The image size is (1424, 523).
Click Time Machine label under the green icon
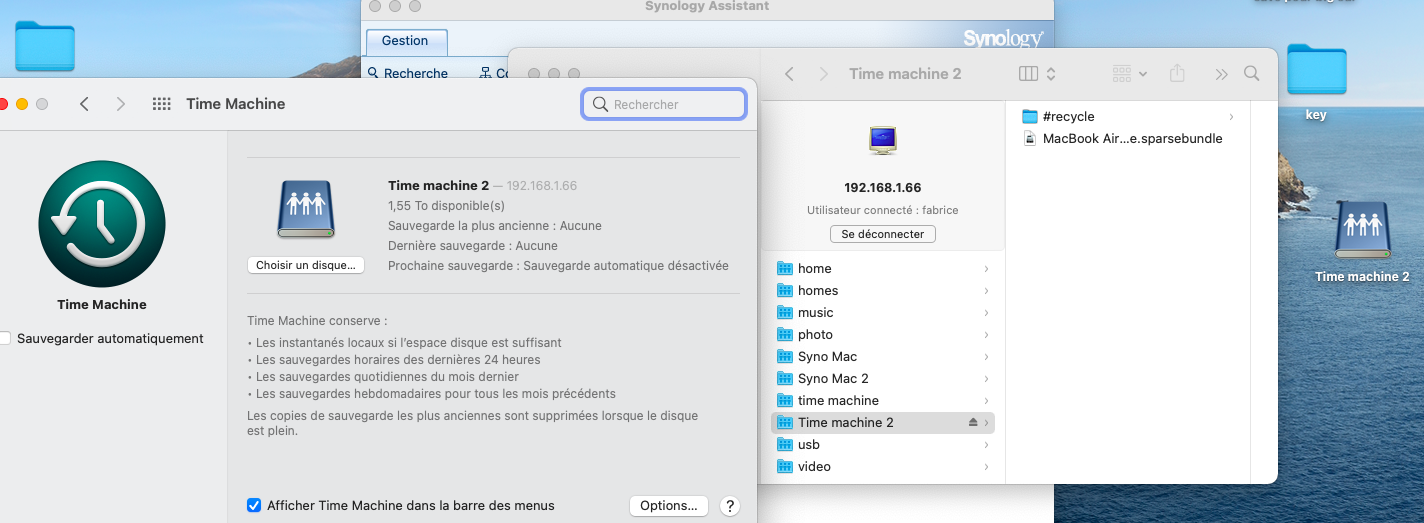click(102, 305)
